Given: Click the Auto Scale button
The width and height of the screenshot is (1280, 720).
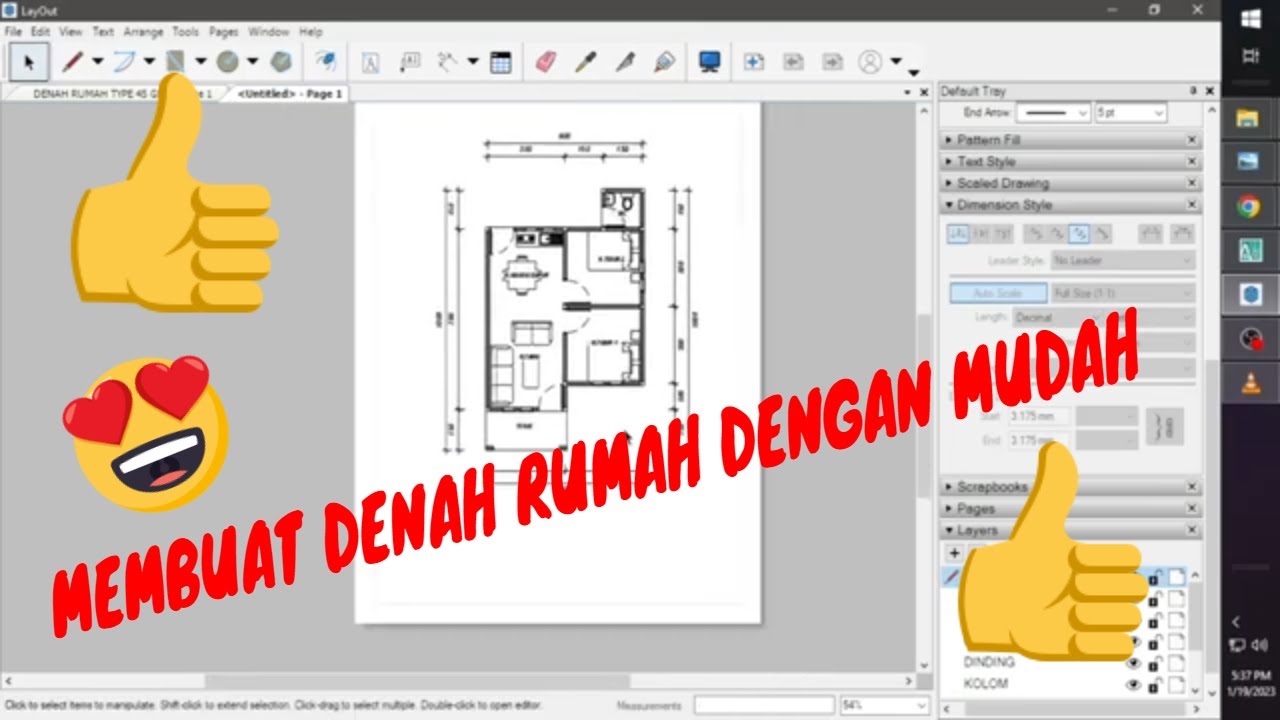Looking at the screenshot, I should (x=999, y=294).
